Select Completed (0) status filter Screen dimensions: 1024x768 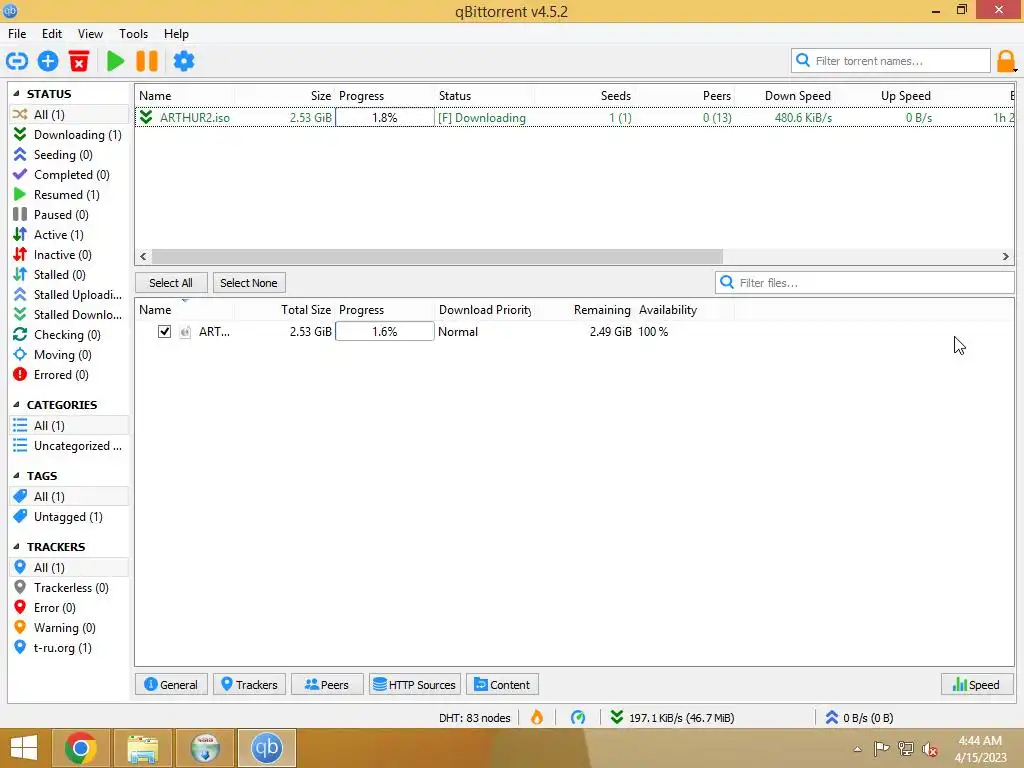click(x=69, y=174)
